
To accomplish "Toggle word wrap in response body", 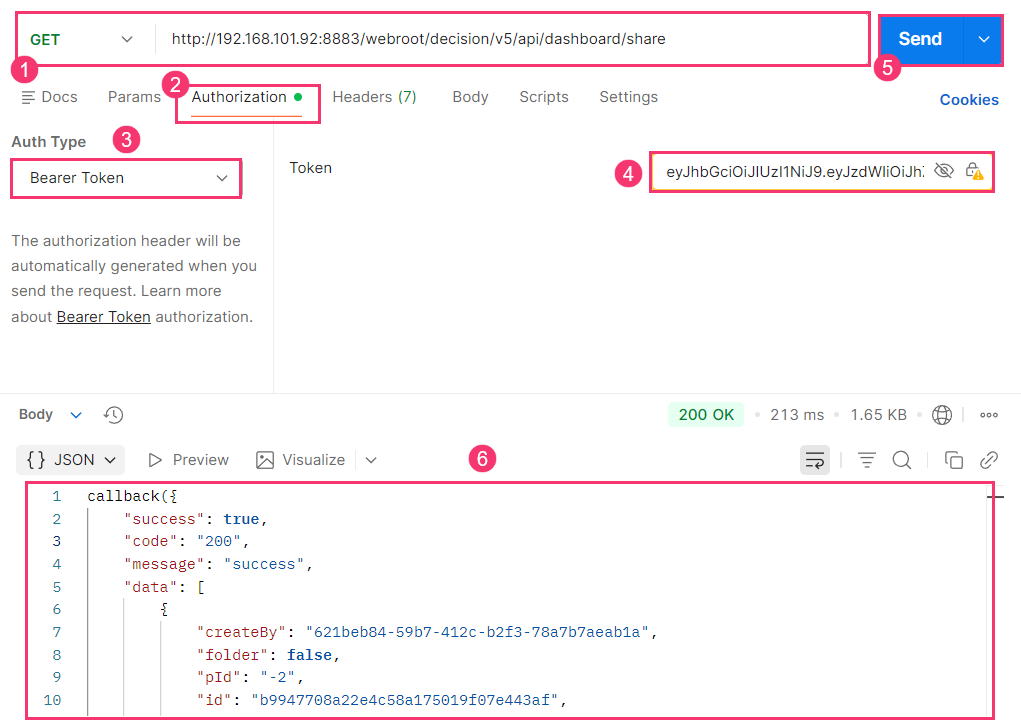I will coord(815,460).
